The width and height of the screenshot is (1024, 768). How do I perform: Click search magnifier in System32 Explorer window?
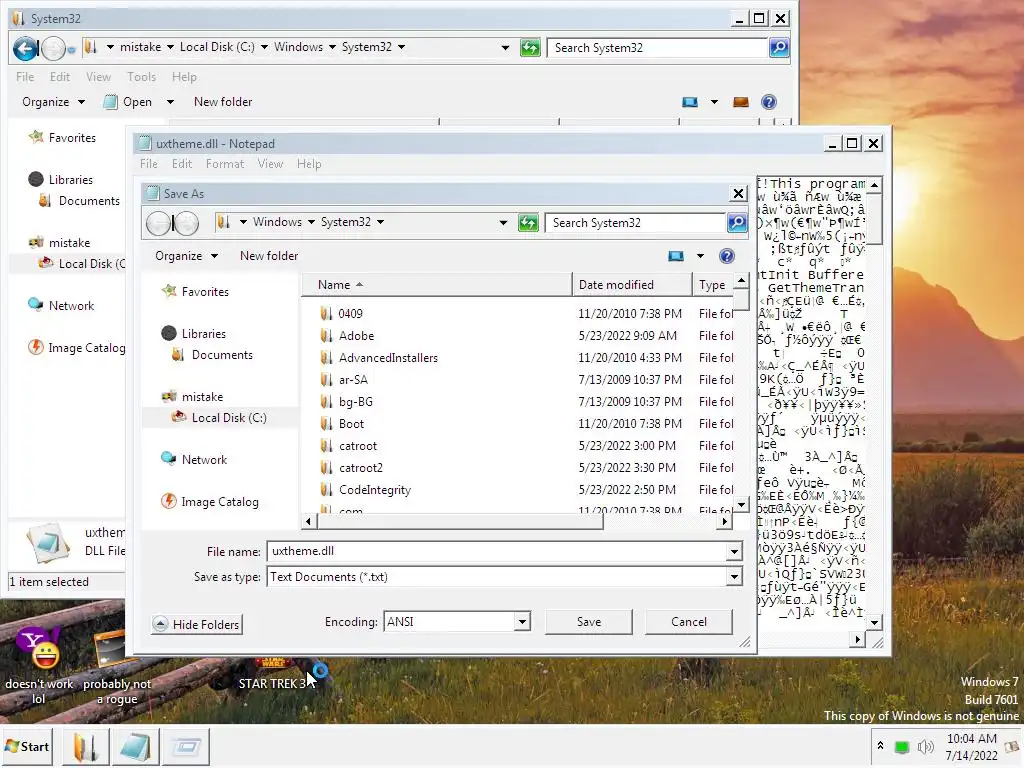click(x=778, y=48)
